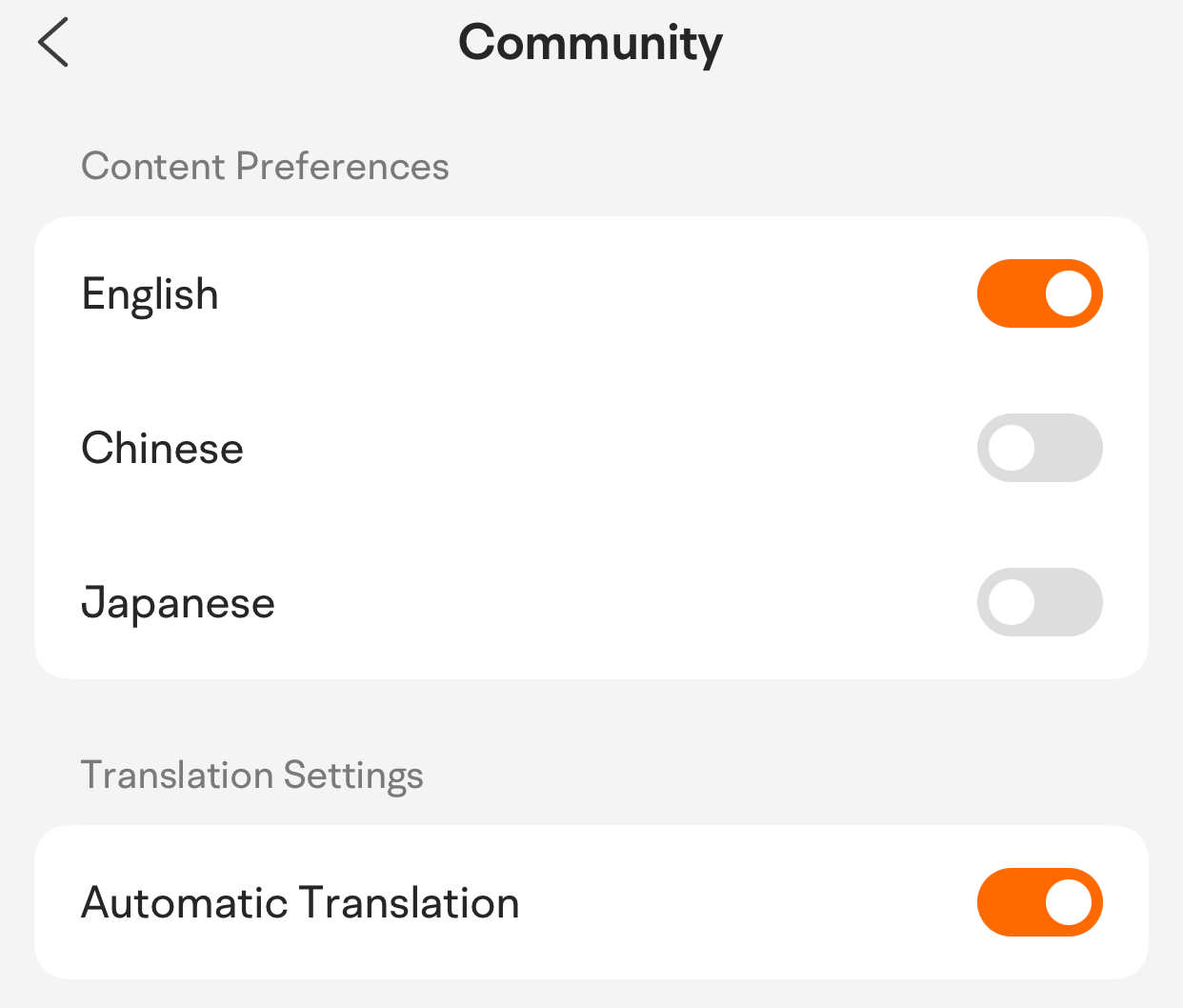
Task: Enable Chinese content with its toggle
Action: [1039, 448]
